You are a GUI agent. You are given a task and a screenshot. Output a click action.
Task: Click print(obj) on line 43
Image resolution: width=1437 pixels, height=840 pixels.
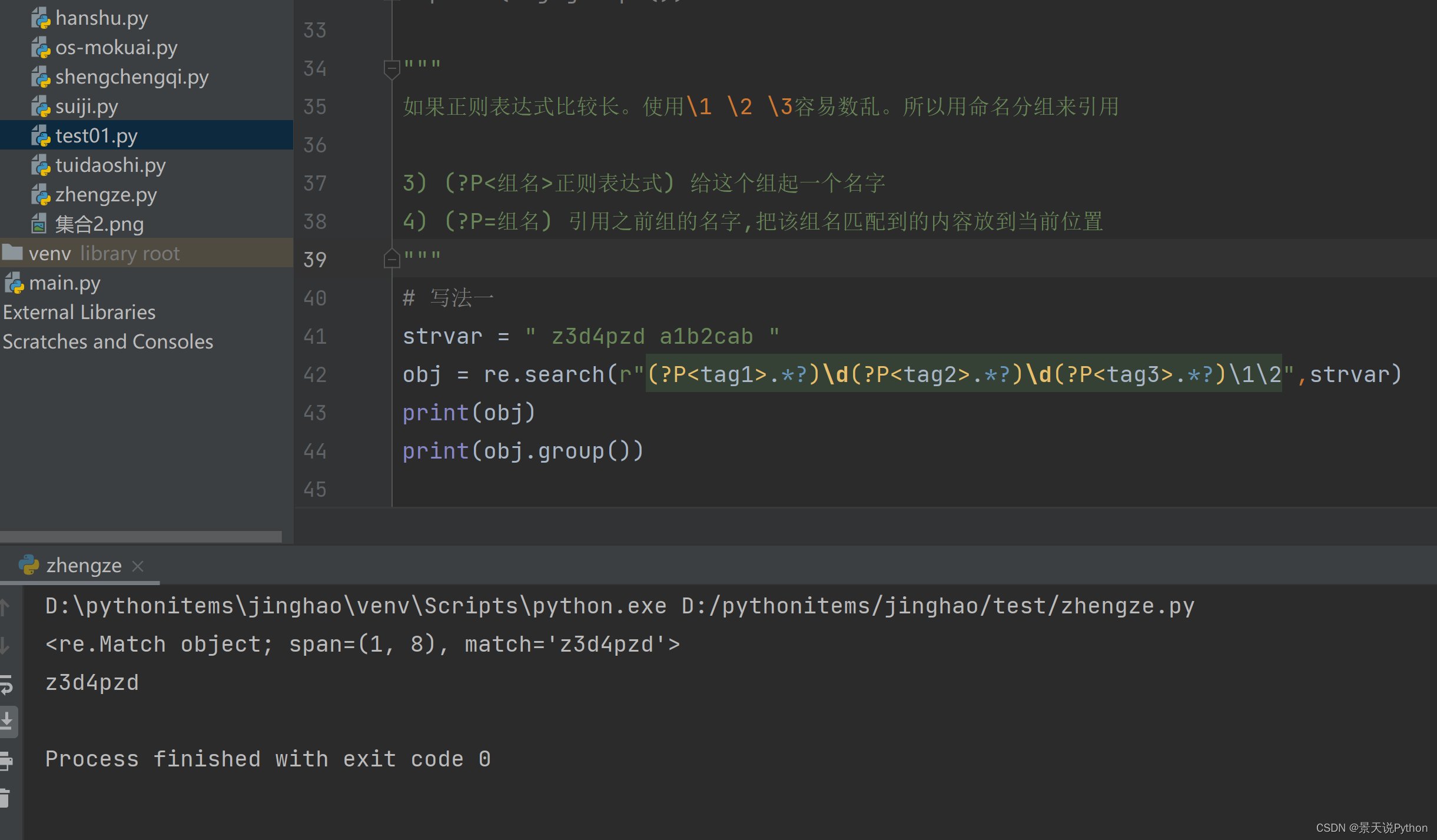tap(469, 413)
